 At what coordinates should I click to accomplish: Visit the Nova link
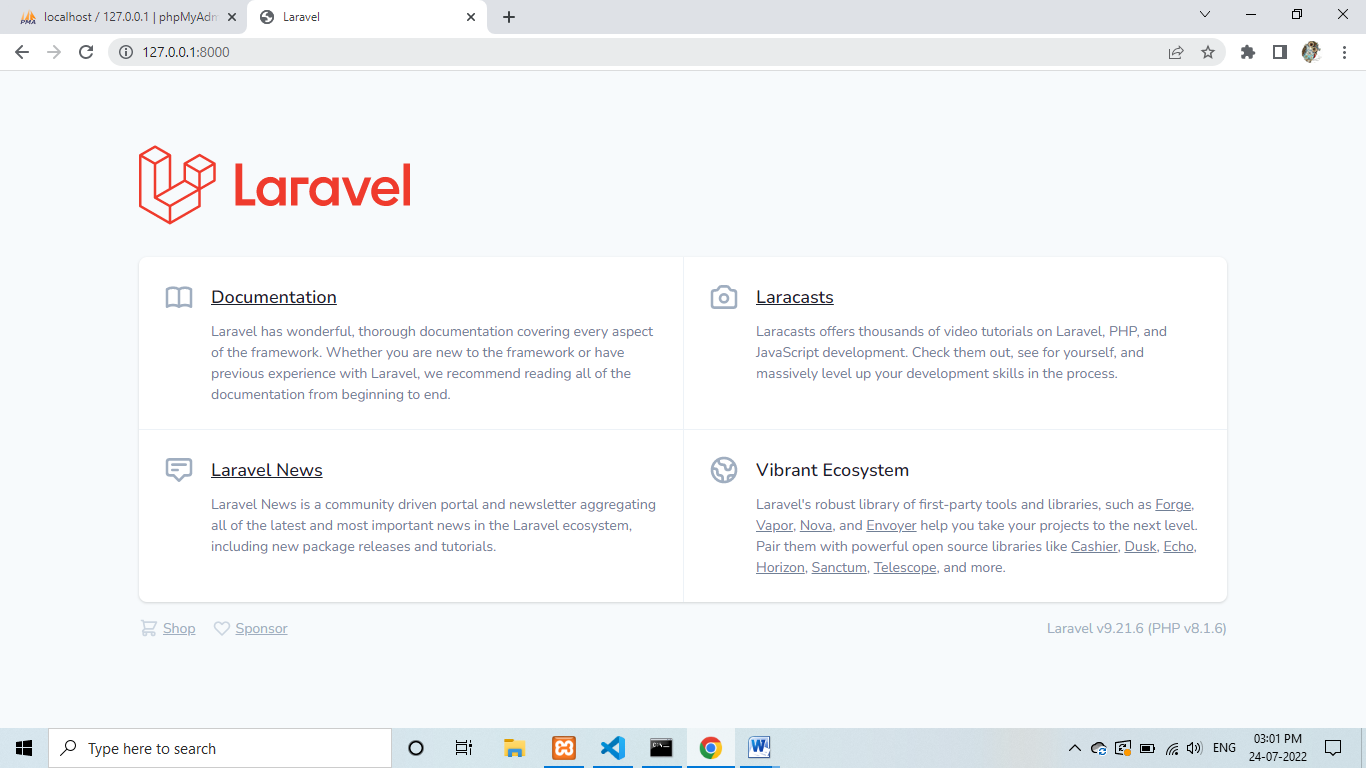[816, 526]
